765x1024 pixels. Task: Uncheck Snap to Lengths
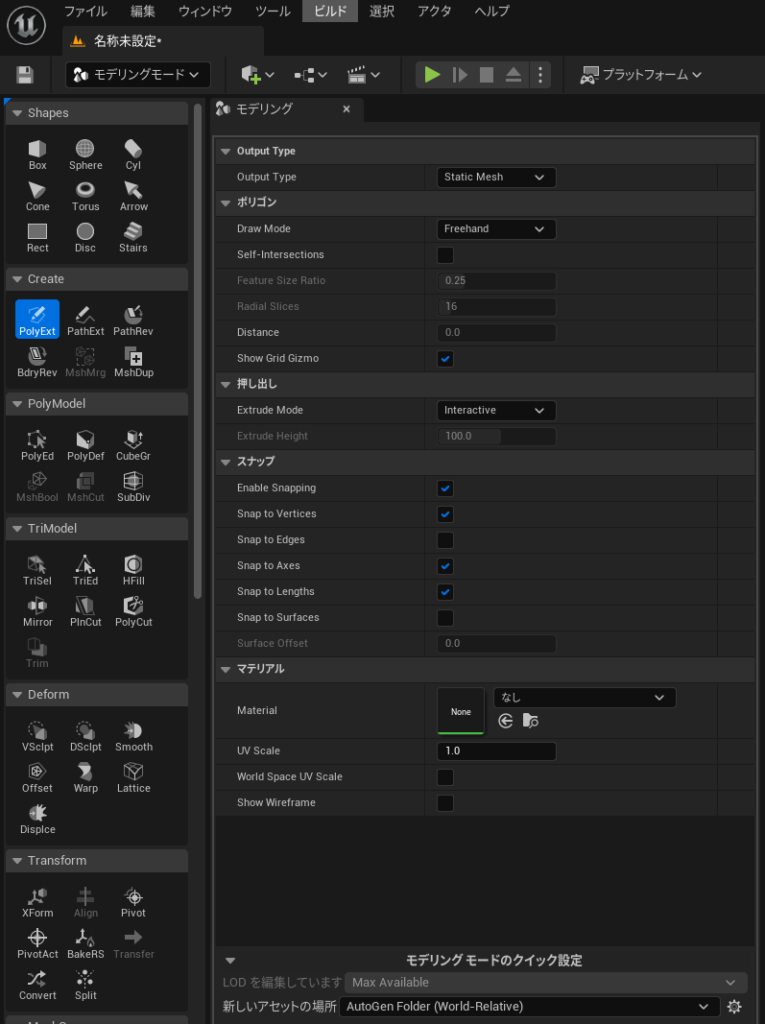[445, 592]
